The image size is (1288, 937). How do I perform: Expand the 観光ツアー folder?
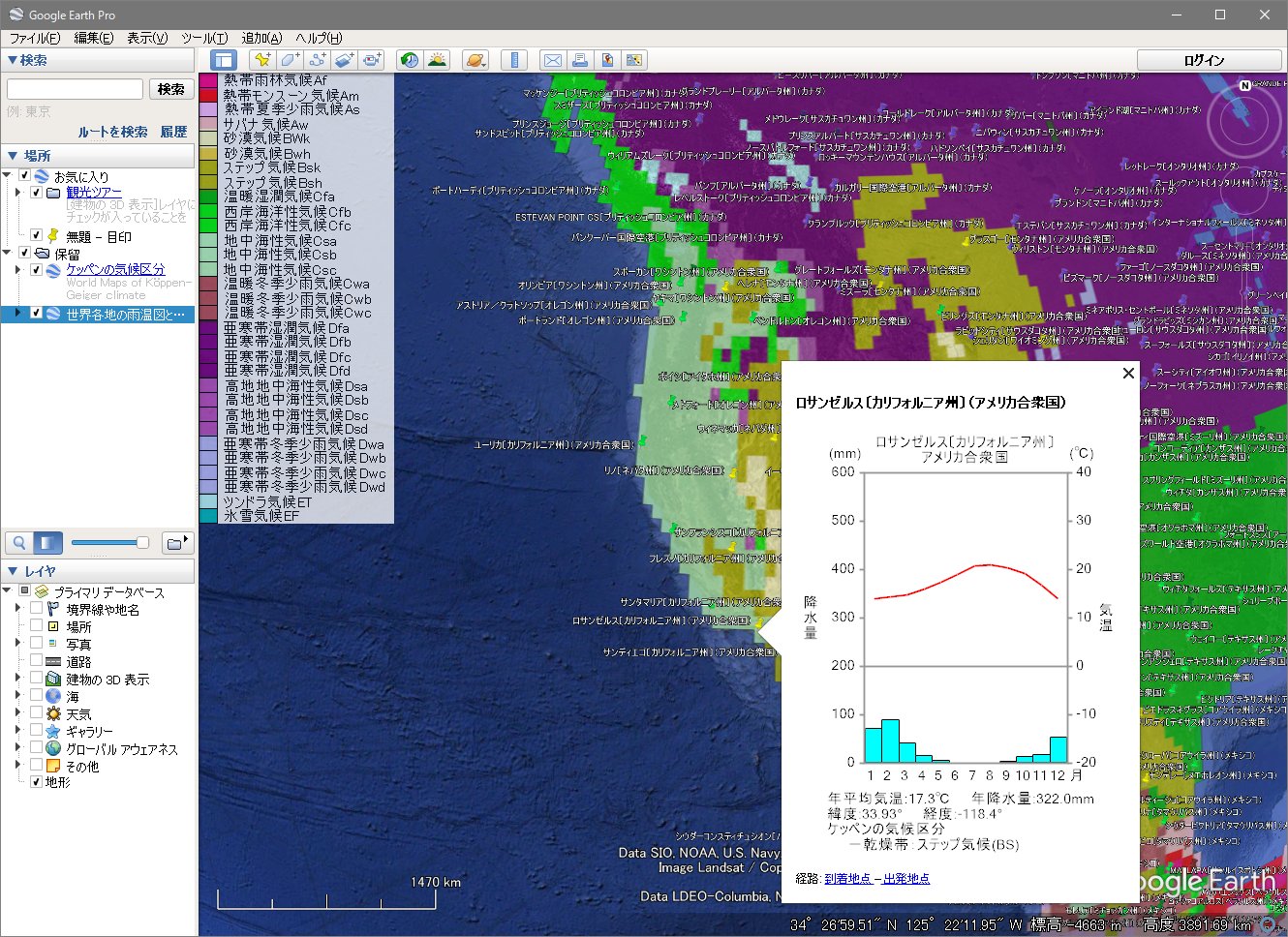[x=17, y=193]
